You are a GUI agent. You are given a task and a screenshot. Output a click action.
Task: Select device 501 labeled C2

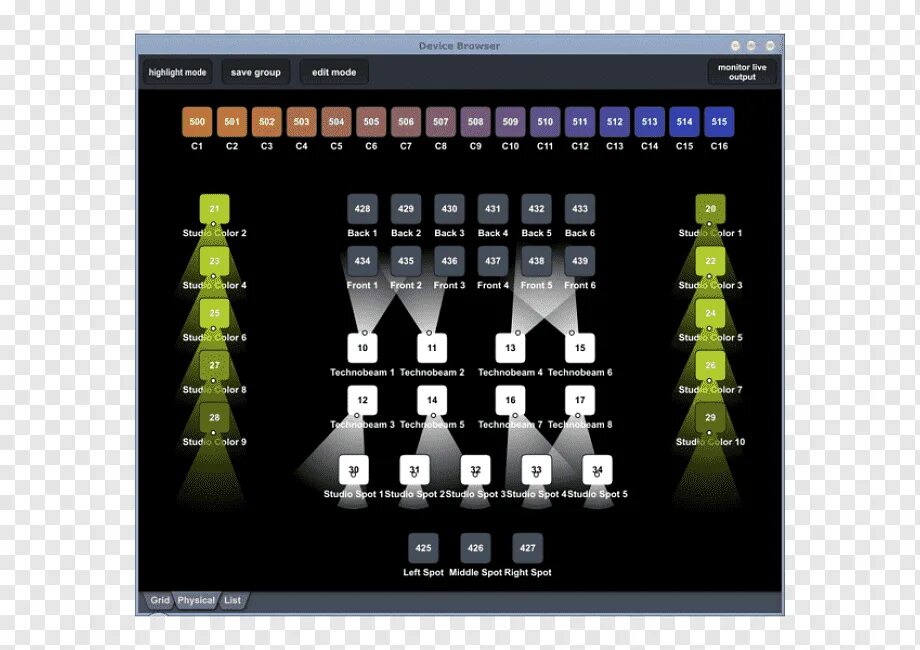[x=232, y=122]
